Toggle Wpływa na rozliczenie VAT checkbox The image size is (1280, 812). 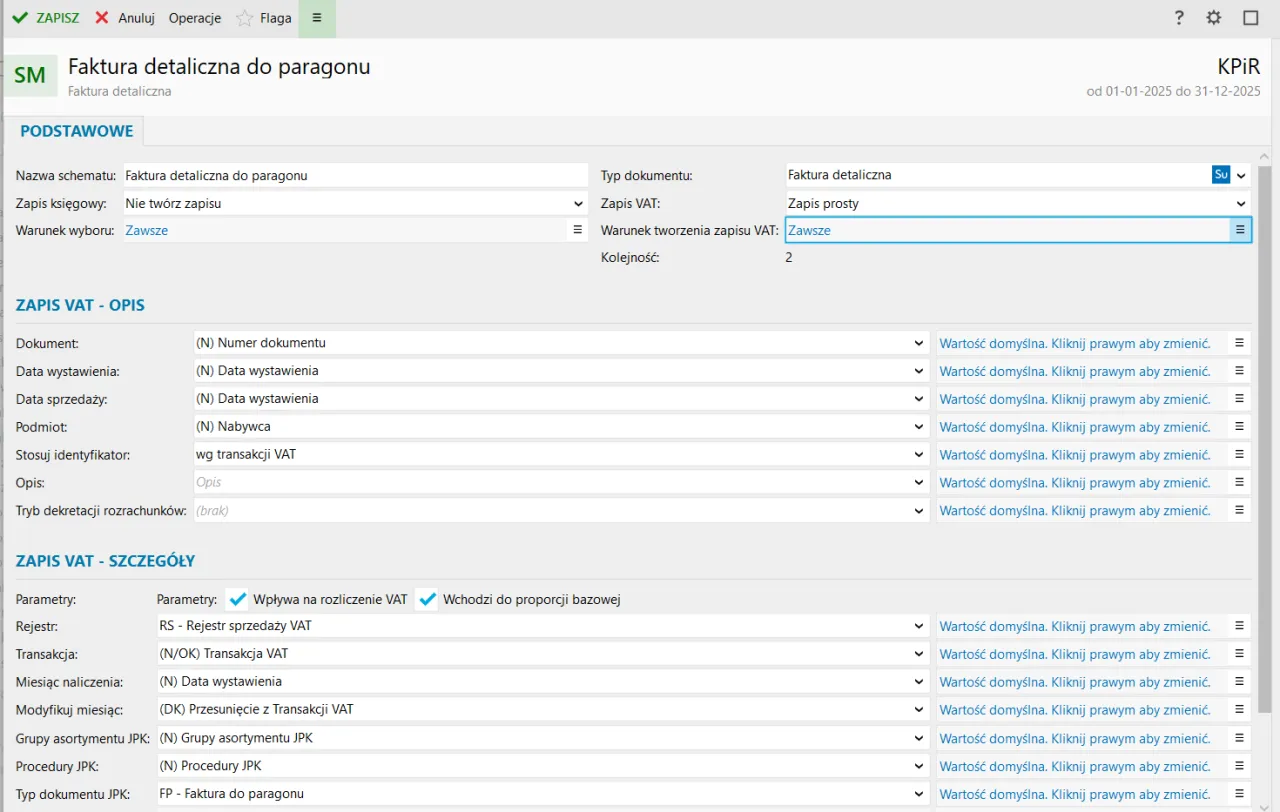point(238,600)
